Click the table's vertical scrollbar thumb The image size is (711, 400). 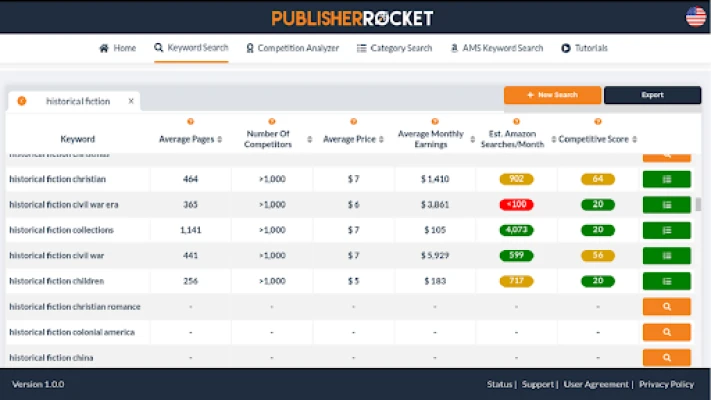pos(698,204)
